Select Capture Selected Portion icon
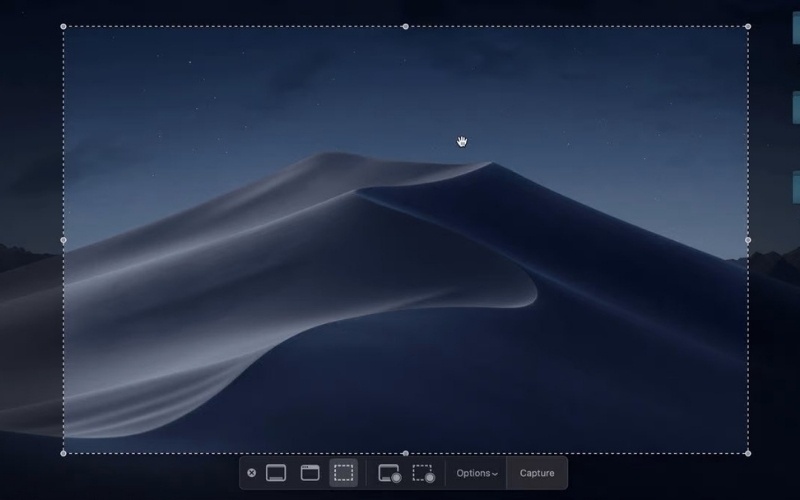 pyautogui.click(x=344, y=473)
